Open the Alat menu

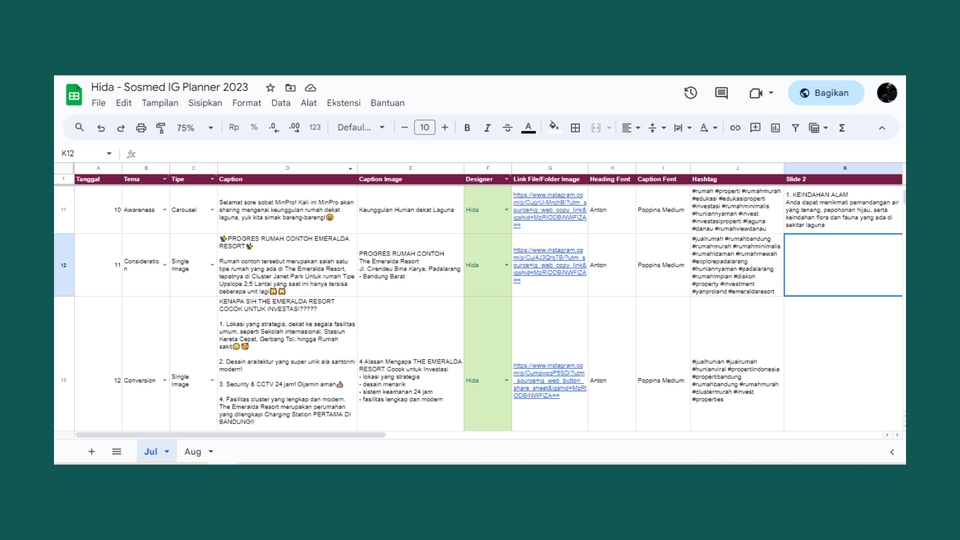(x=309, y=103)
